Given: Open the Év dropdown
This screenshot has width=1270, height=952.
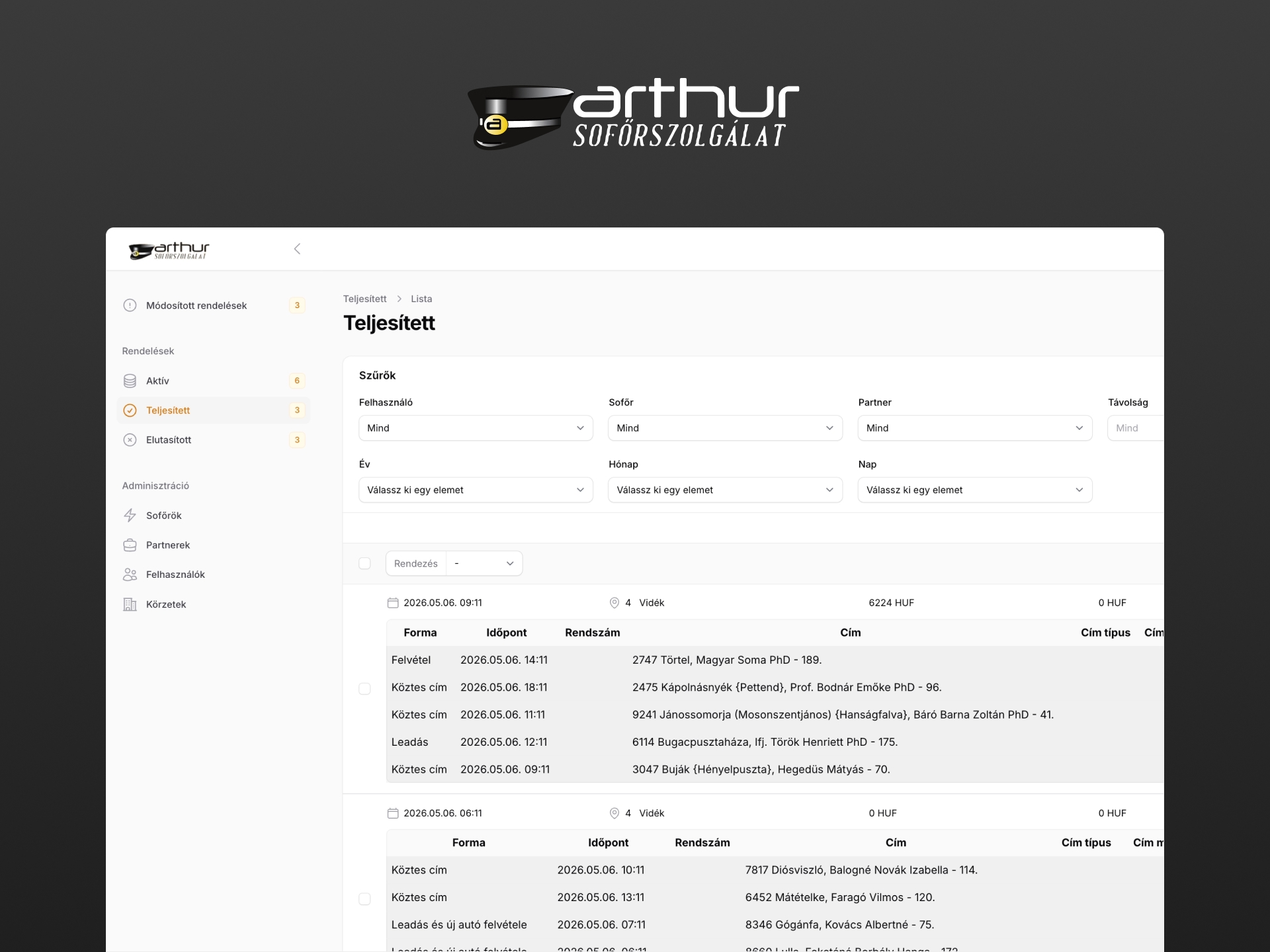Looking at the screenshot, I should [x=476, y=490].
